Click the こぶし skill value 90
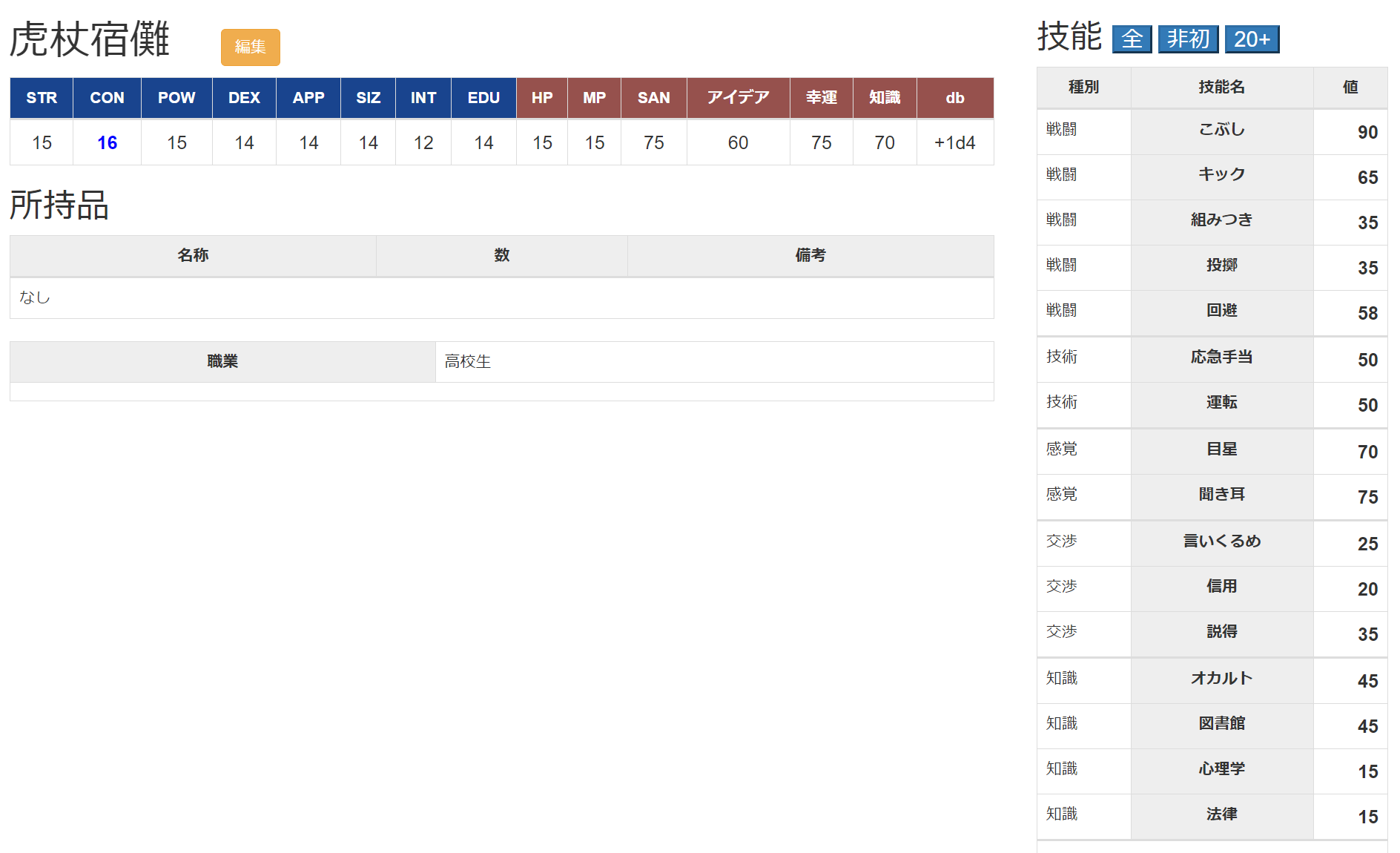The width and height of the screenshot is (1400, 853). [1367, 132]
